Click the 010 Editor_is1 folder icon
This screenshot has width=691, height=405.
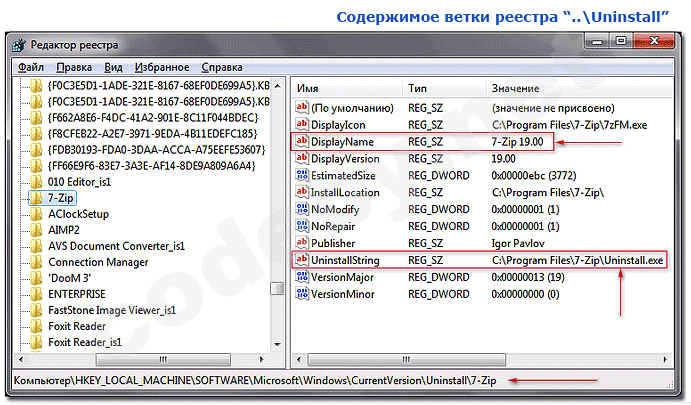36,182
